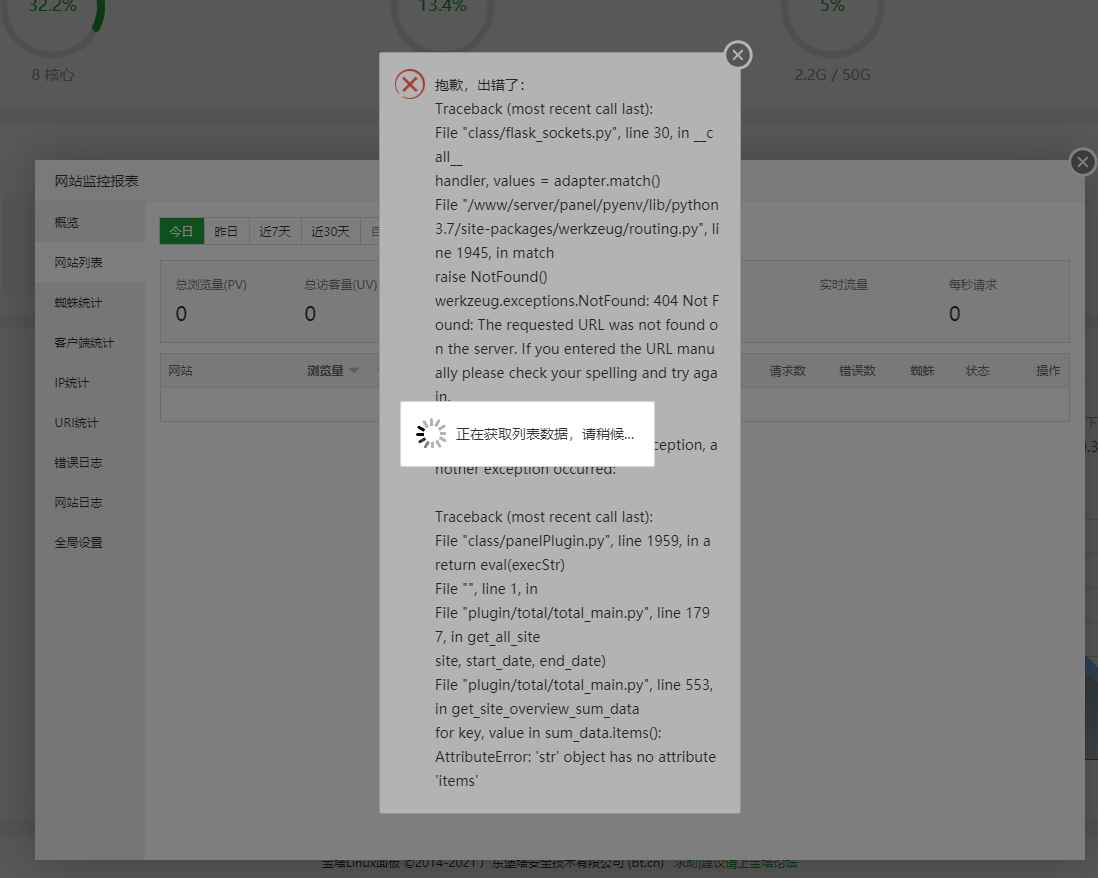The width and height of the screenshot is (1098, 878).
Task: Click the 实时流量 label
Action: 843,284
